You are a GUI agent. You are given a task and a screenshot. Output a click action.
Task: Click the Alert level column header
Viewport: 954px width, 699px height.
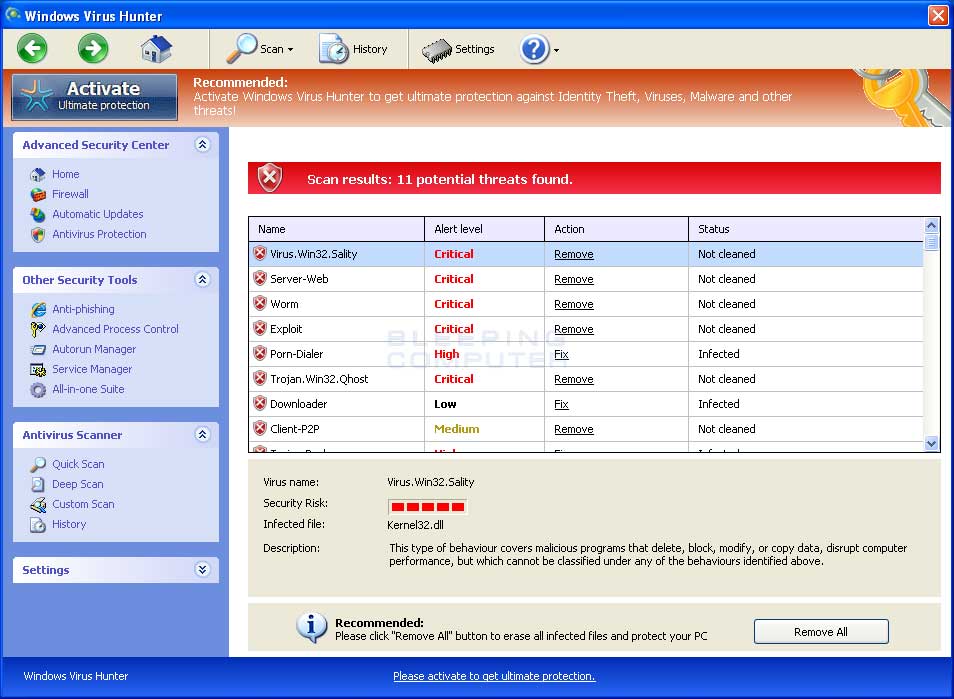[484, 229]
